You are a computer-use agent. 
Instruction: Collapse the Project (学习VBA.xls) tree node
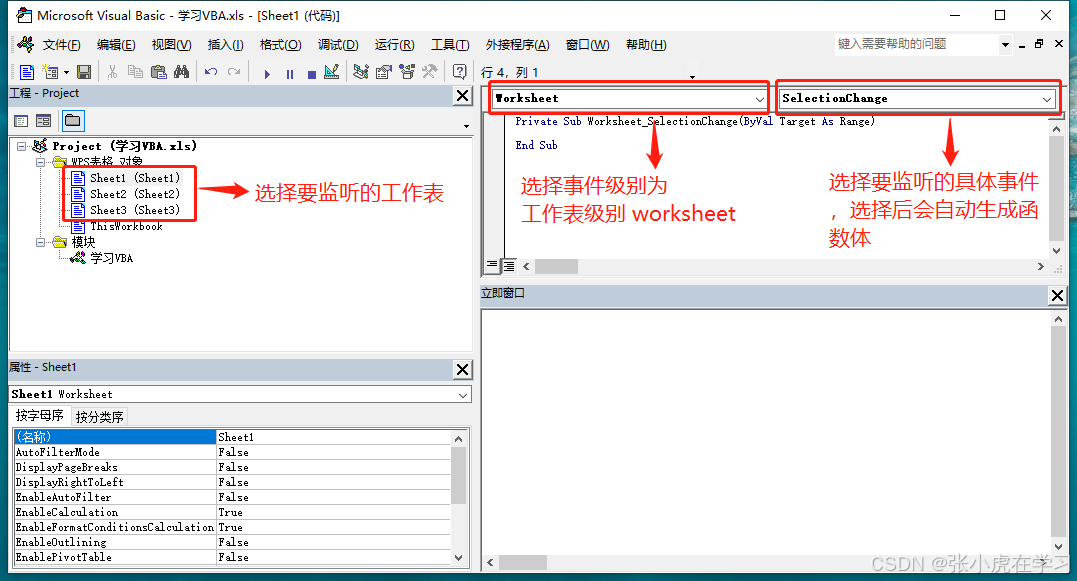click(21, 146)
